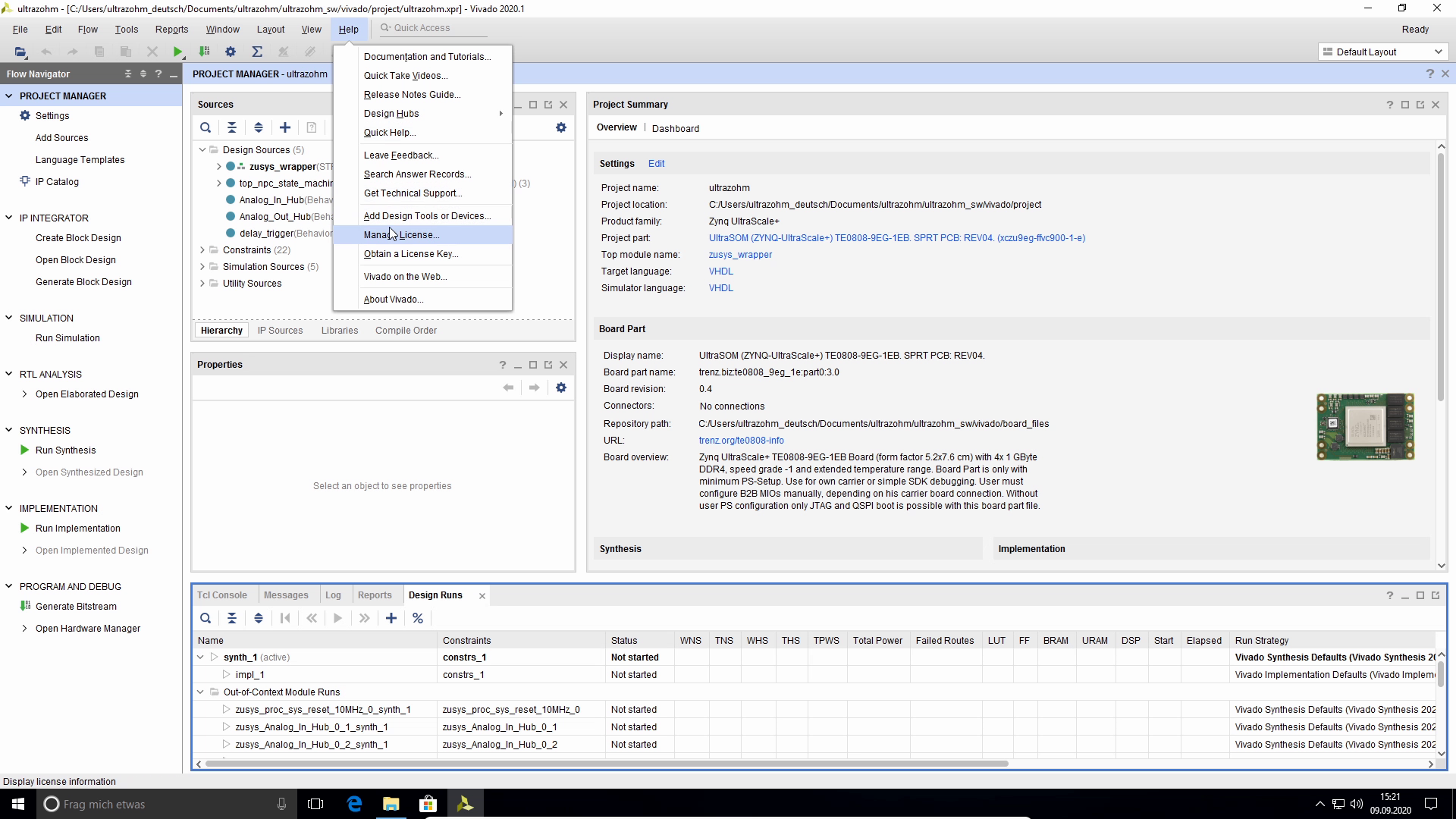Open the trenz.org/te0808-info URL link

[x=741, y=441]
